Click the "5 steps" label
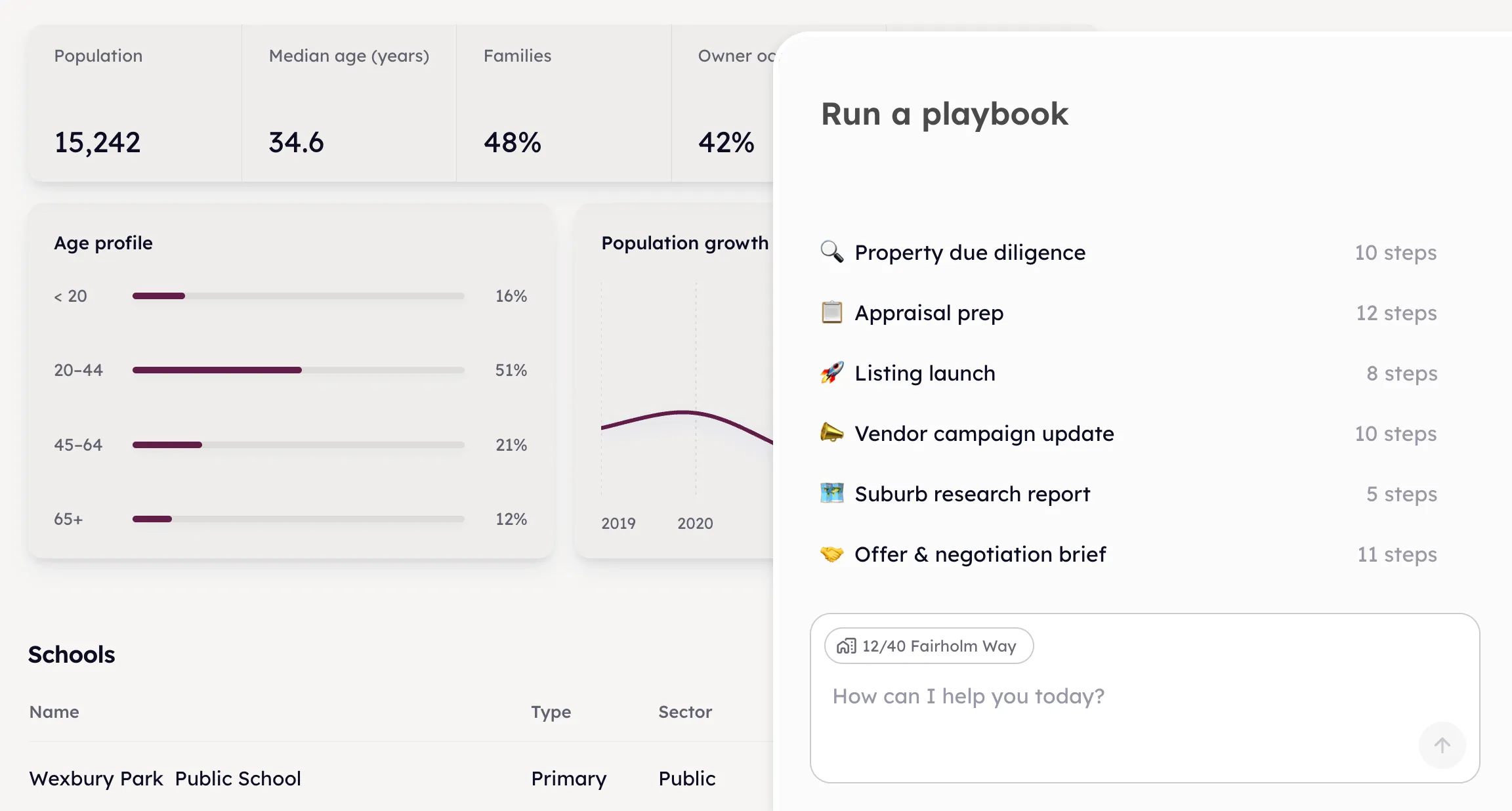The height and width of the screenshot is (811, 1512). tap(1402, 494)
